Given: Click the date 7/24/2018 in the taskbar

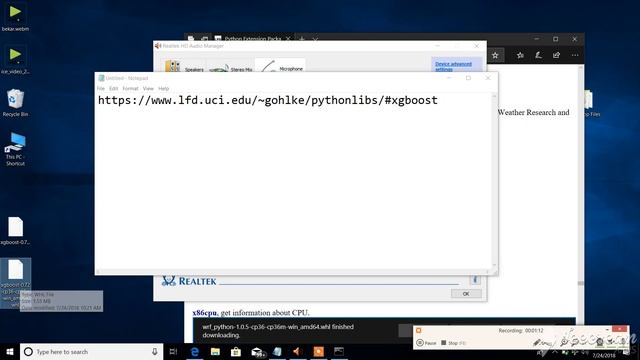Looking at the screenshot, I should 604,356.
